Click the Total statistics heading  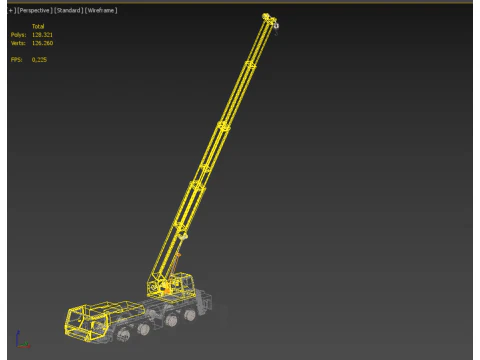38,26
